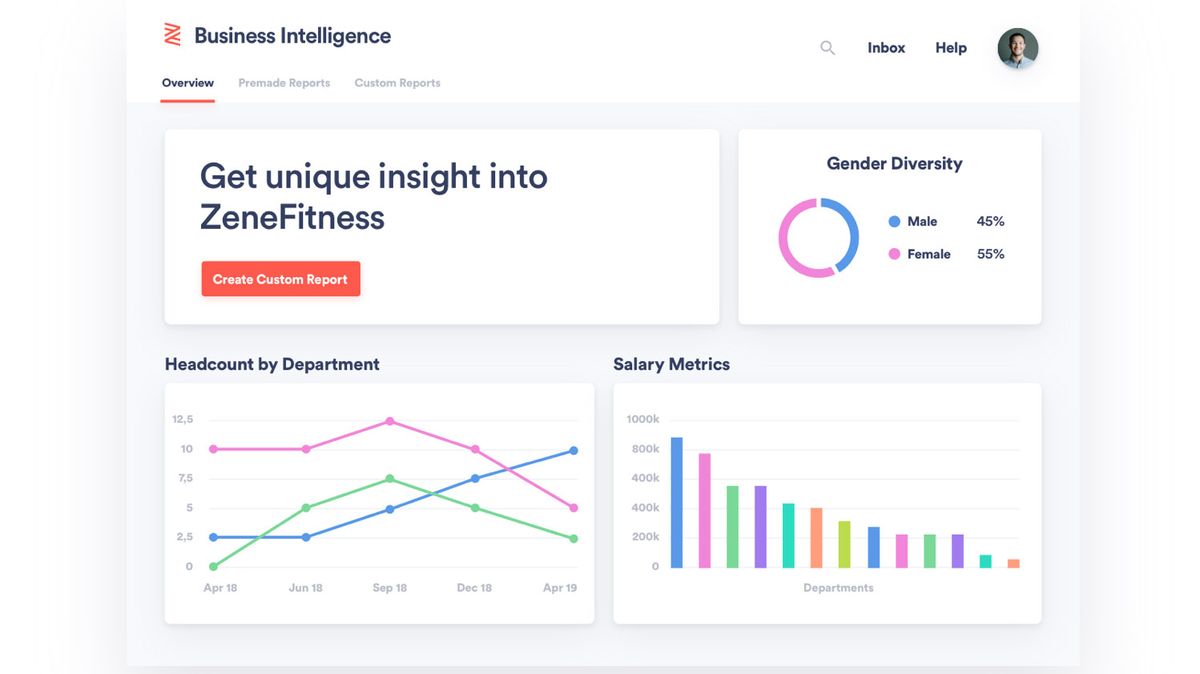
Task: Click the peak point on the pink line
Action: pyautogui.click(x=390, y=422)
